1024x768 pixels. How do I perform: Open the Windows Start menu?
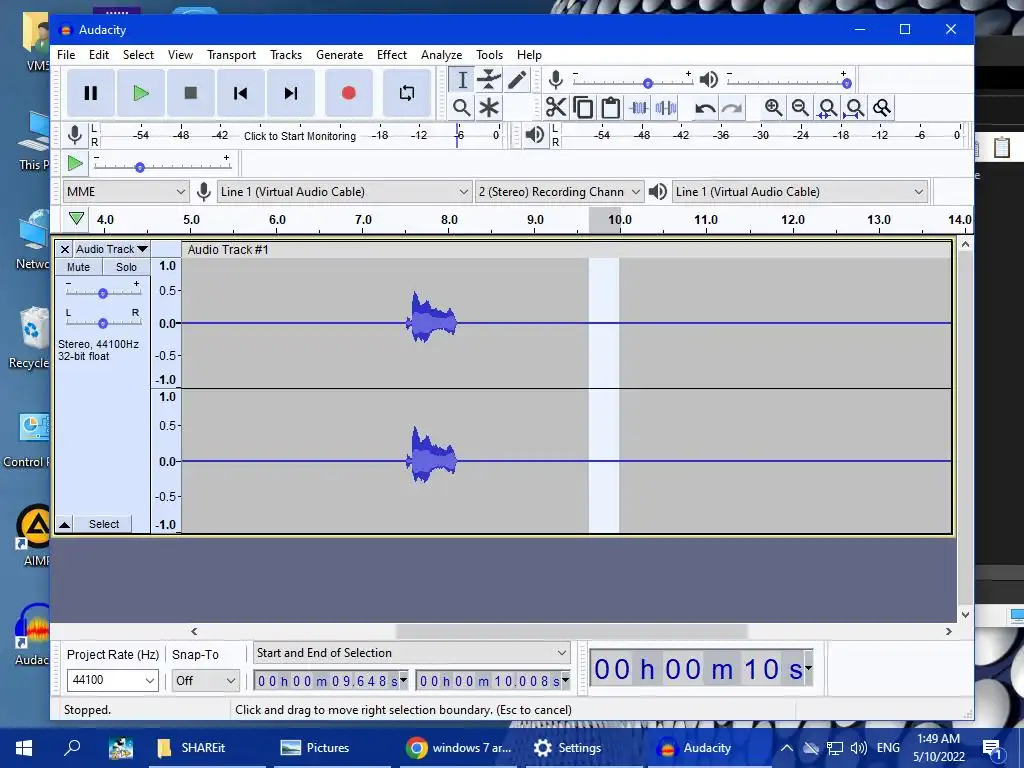[24, 748]
